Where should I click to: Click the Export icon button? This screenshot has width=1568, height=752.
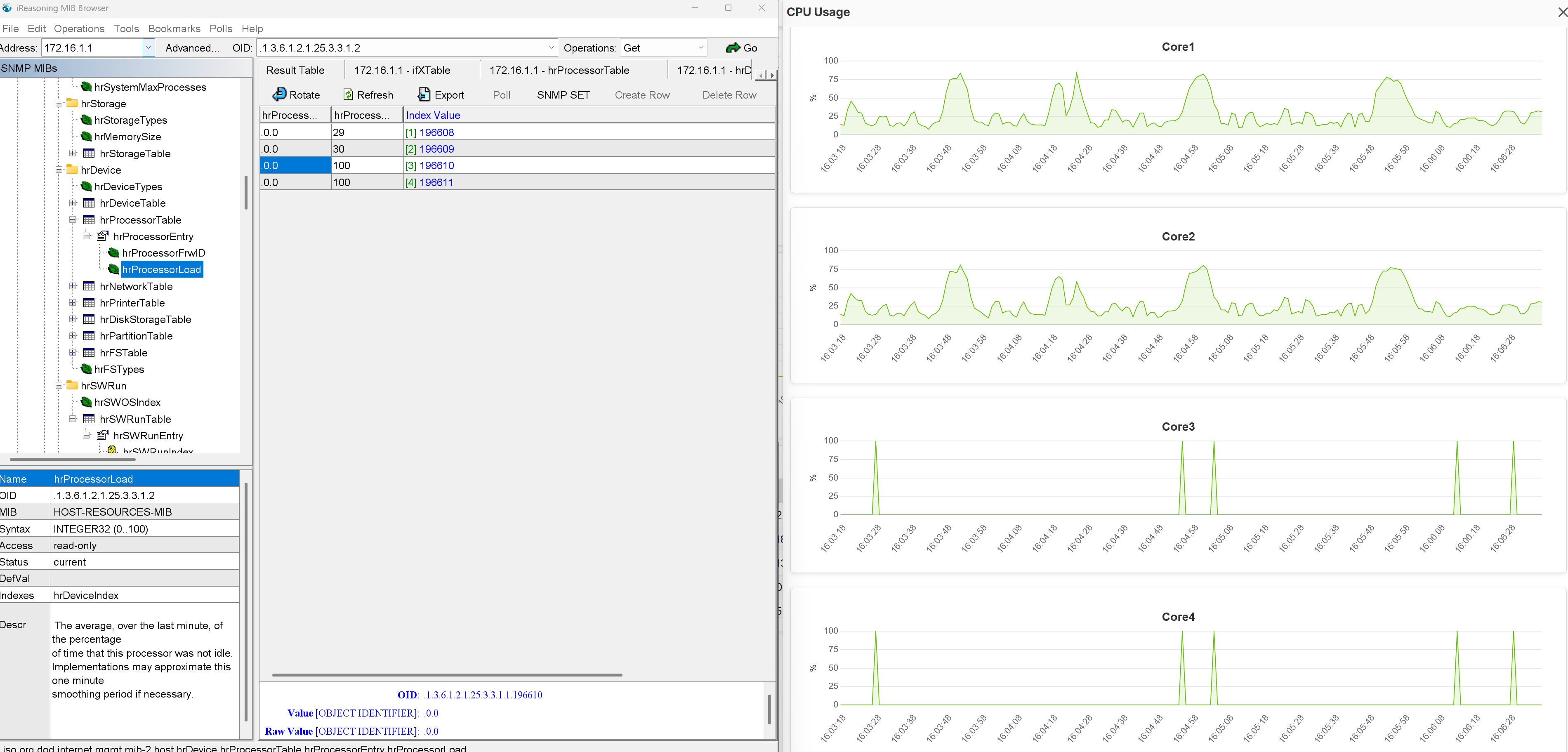(x=424, y=94)
